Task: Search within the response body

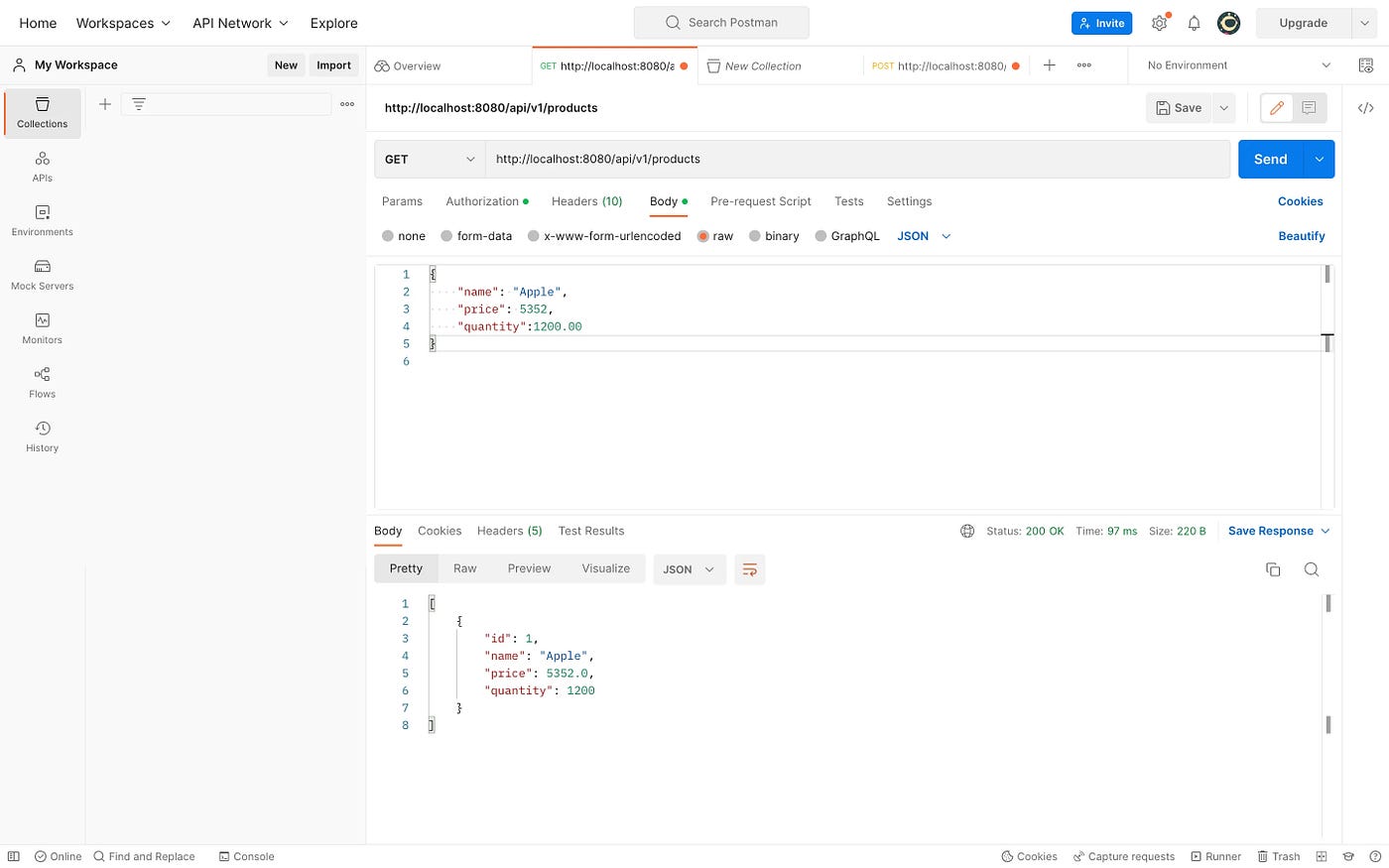Action: 1312,569
